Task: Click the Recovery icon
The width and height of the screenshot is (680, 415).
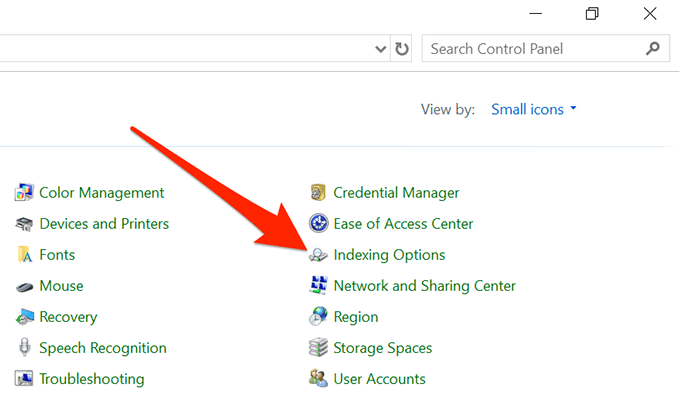Action: [x=25, y=317]
